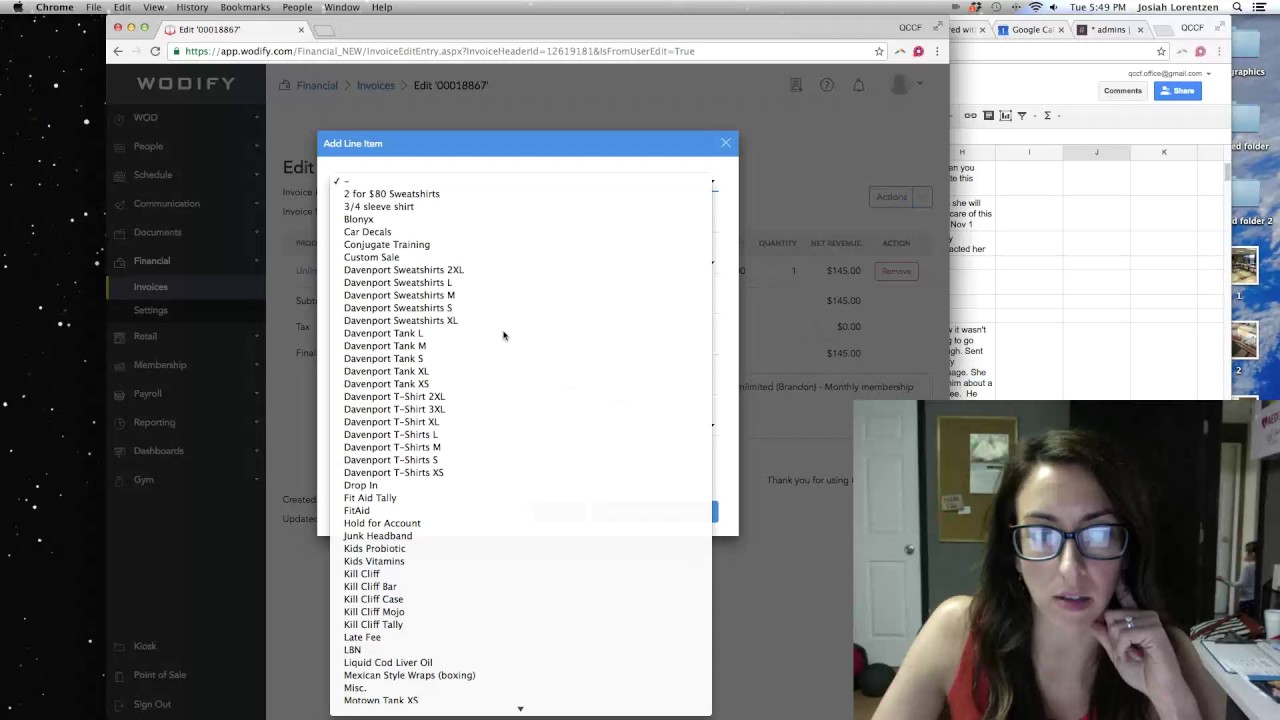Open the Bookmarks menu in menu bar
The height and width of the screenshot is (720, 1280).
pos(245,7)
